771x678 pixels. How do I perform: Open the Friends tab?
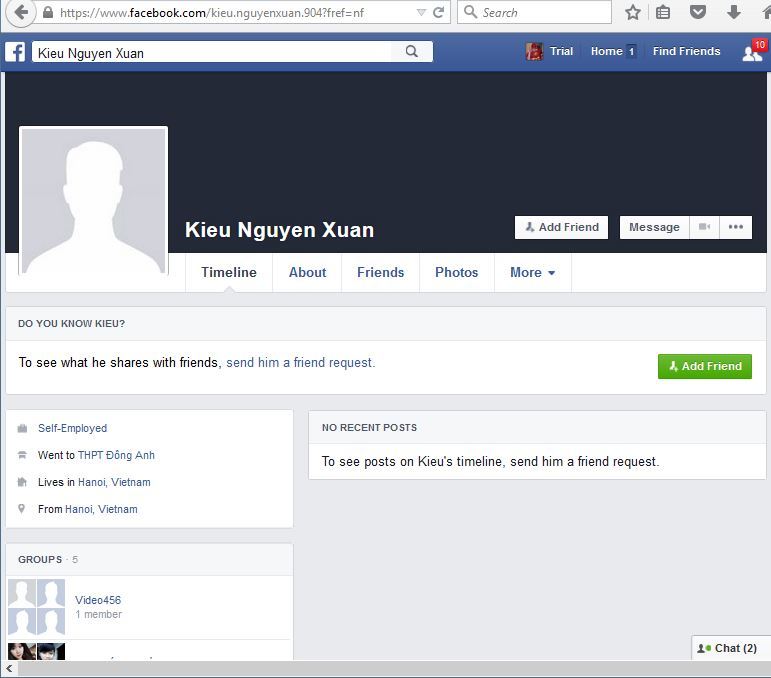(x=381, y=272)
